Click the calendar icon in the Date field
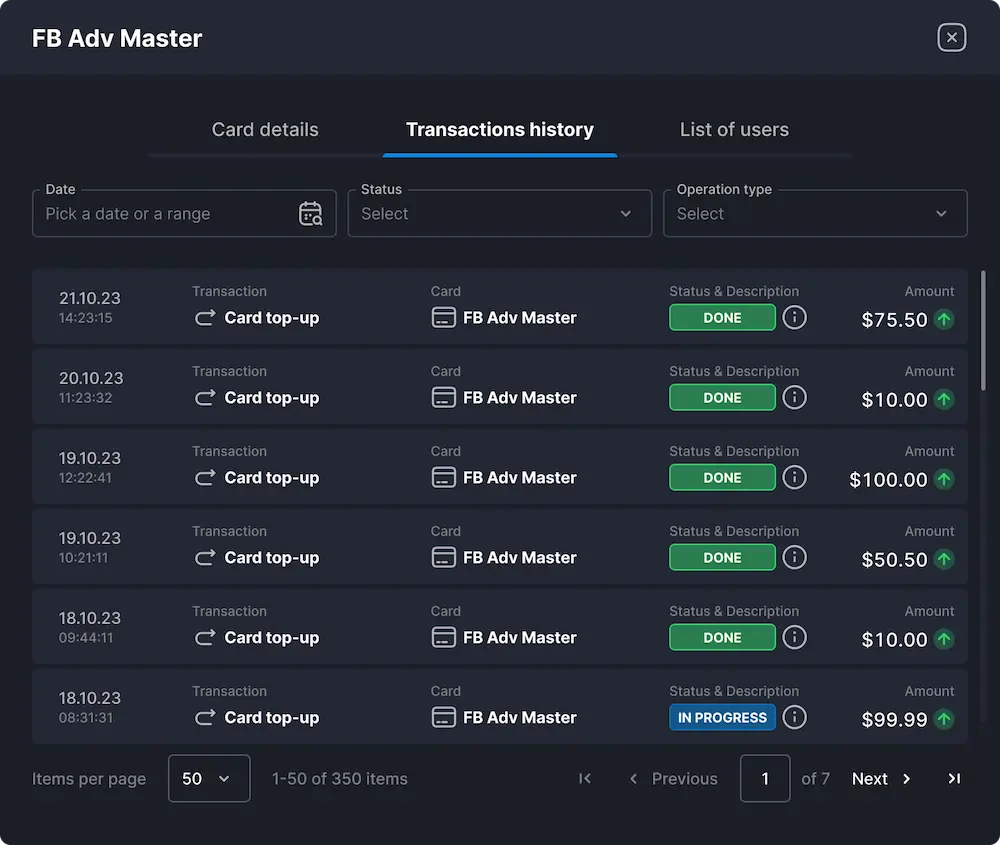Screen dimensions: 1000x845 point(310,214)
